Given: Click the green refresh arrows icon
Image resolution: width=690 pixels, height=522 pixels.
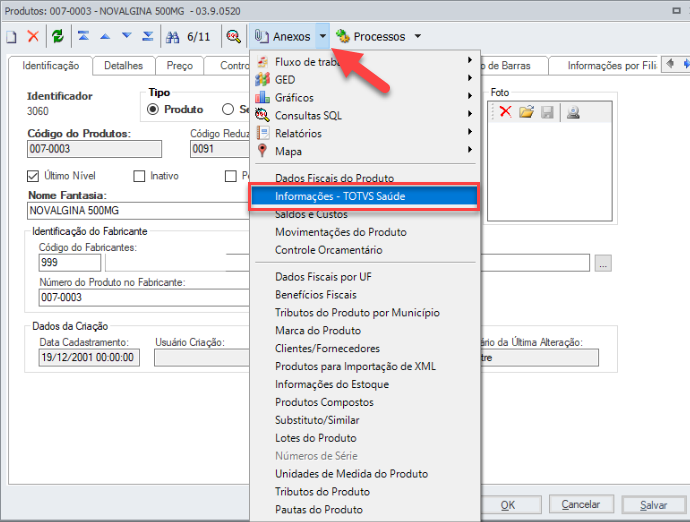Looking at the screenshot, I should (x=58, y=36).
